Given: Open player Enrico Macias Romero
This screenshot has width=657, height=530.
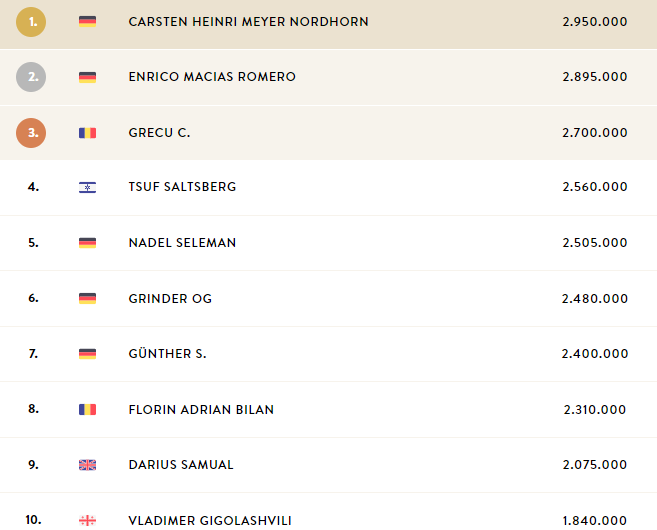Looking at the screenshot, I should pos(212,77).
